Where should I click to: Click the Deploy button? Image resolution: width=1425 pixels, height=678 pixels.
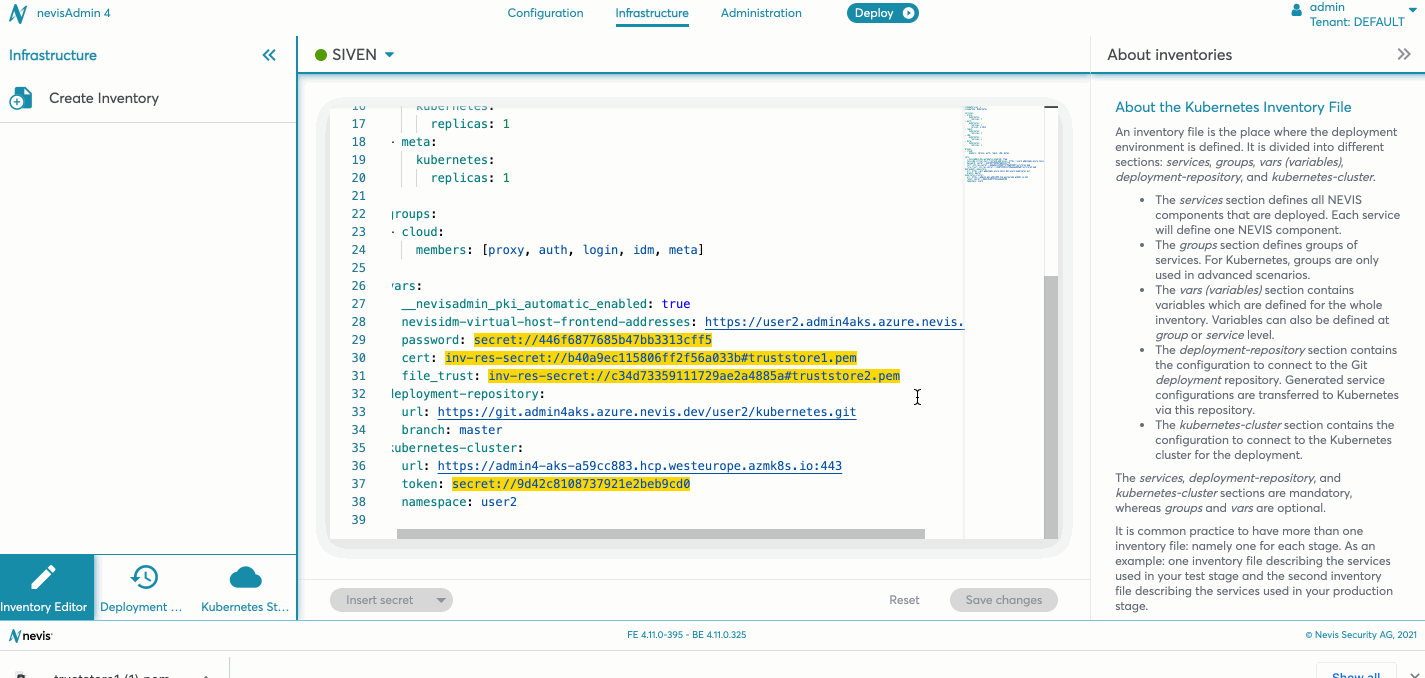click(882, 13)
